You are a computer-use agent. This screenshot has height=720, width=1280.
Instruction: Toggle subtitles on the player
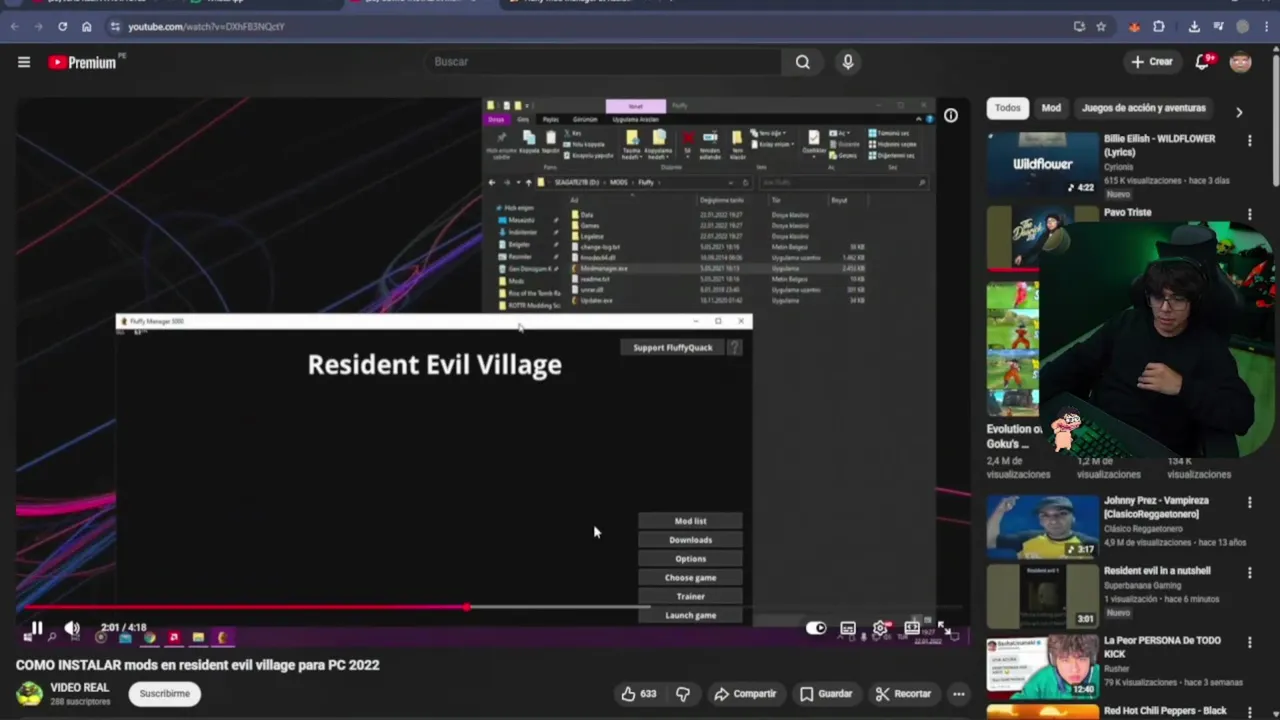(848, 628)
